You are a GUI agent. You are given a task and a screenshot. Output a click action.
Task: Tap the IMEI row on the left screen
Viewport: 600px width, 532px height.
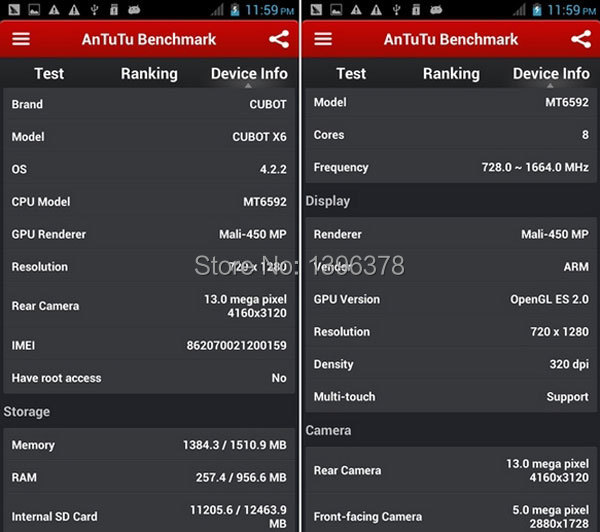[149, 346]
